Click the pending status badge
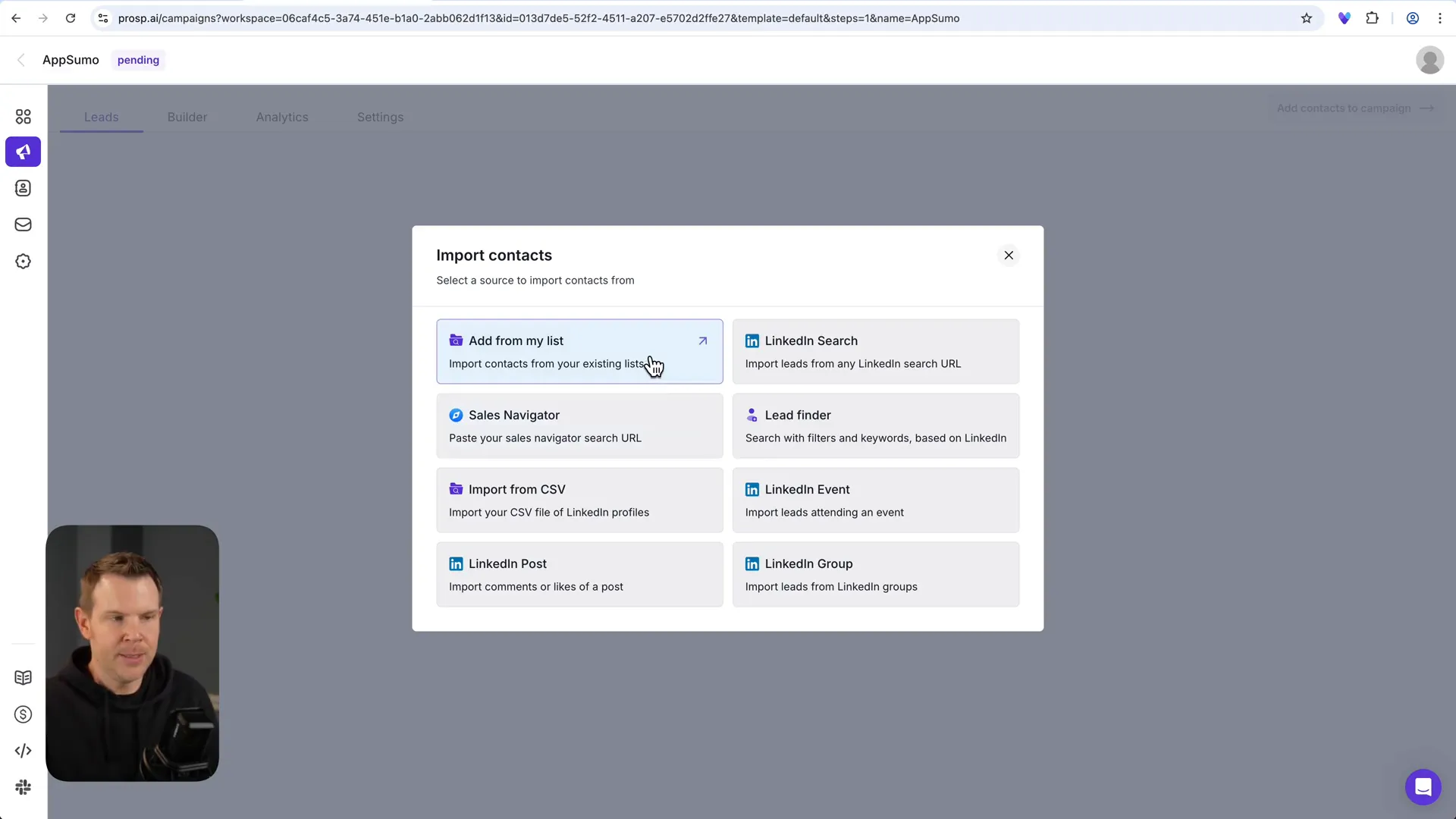The width and height of the screenshot is (1456, 819). pos(138,60)
